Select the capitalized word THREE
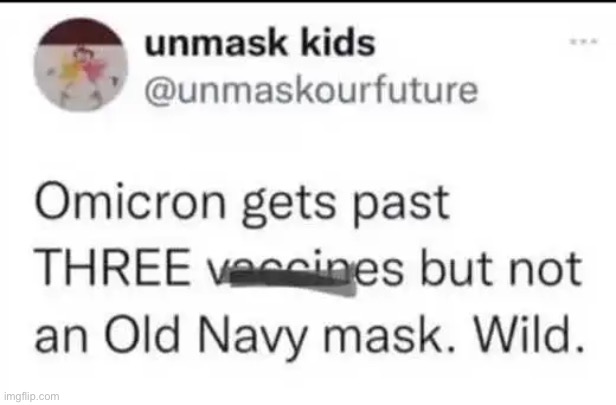The height and width of the screenshot is (405, 616). point(113,269)
